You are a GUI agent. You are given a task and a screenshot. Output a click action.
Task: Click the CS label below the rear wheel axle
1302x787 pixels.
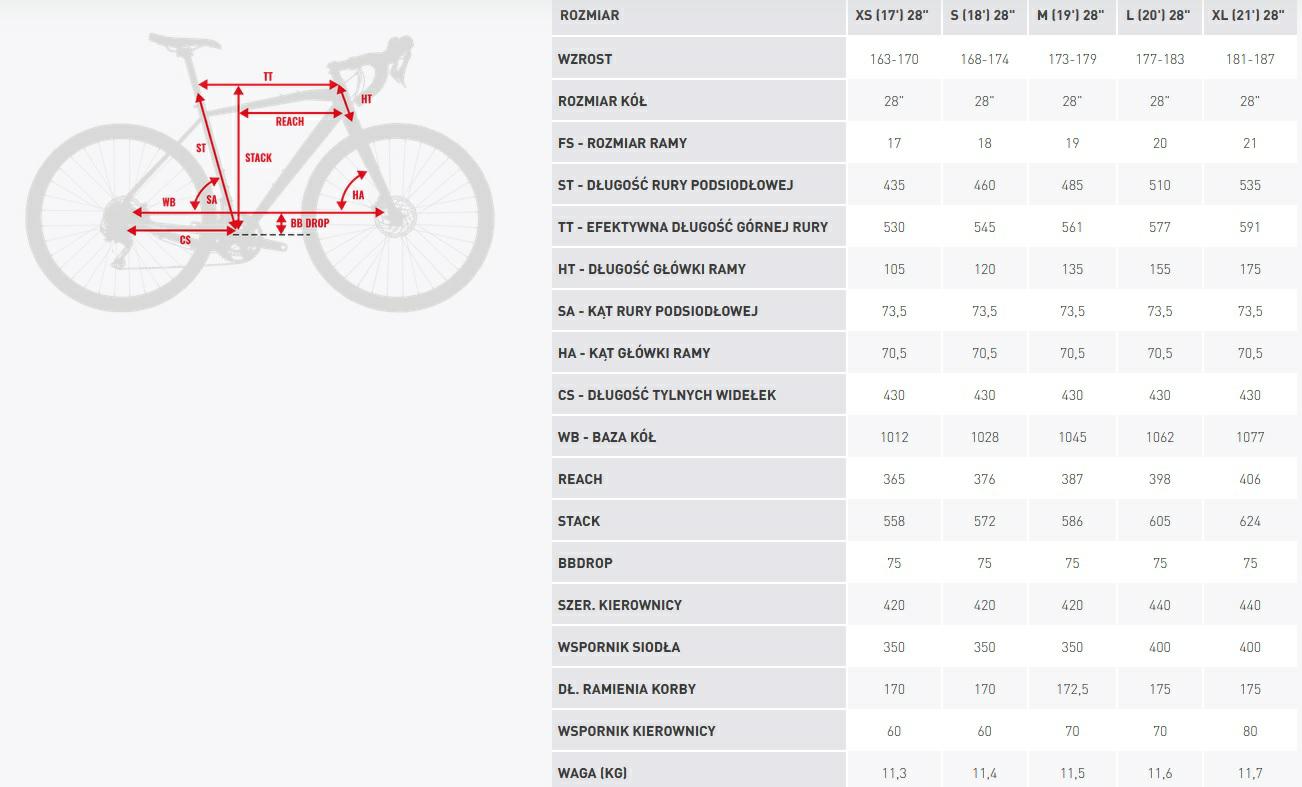185,240
